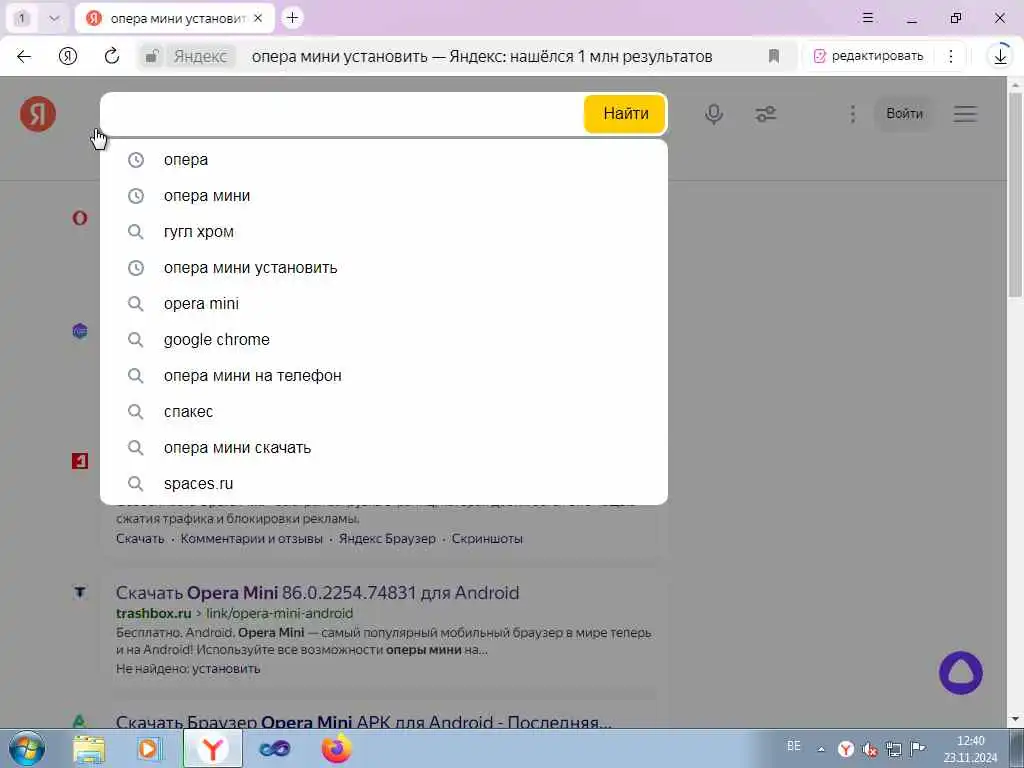Start voice search with the microphone icon

tap(714, 114)
